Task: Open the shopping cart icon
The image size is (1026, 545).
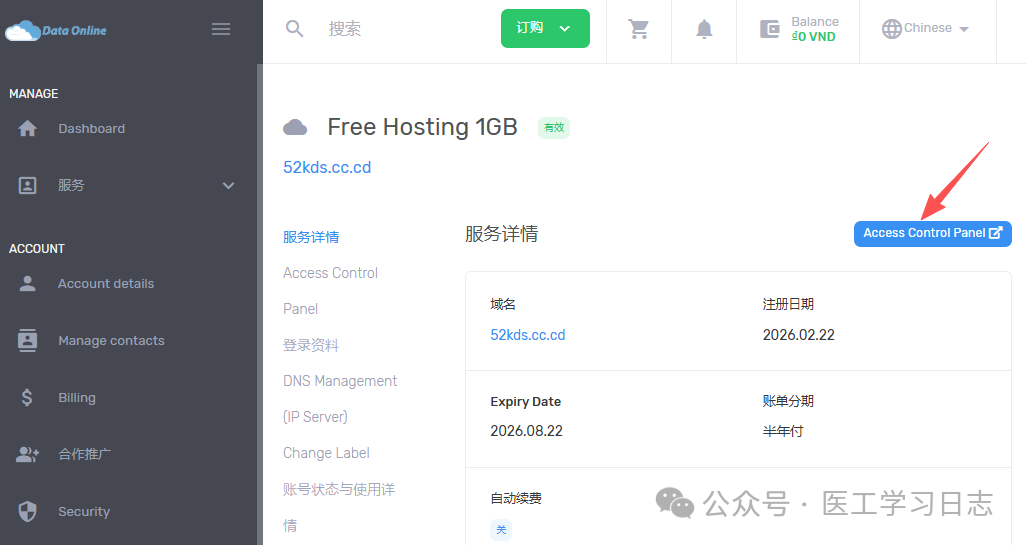Action: click(x=639, y=29)
